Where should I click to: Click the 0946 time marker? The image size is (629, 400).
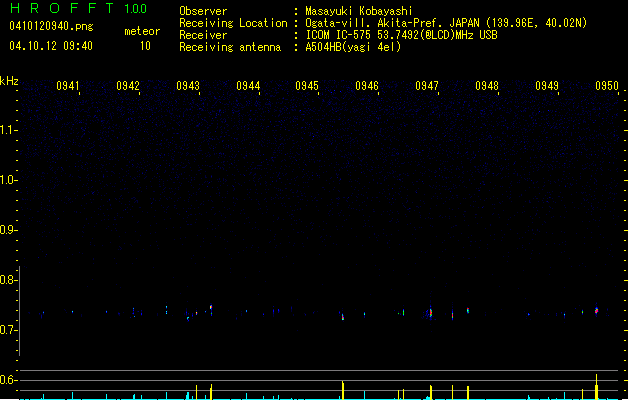[x=367, y=86]
